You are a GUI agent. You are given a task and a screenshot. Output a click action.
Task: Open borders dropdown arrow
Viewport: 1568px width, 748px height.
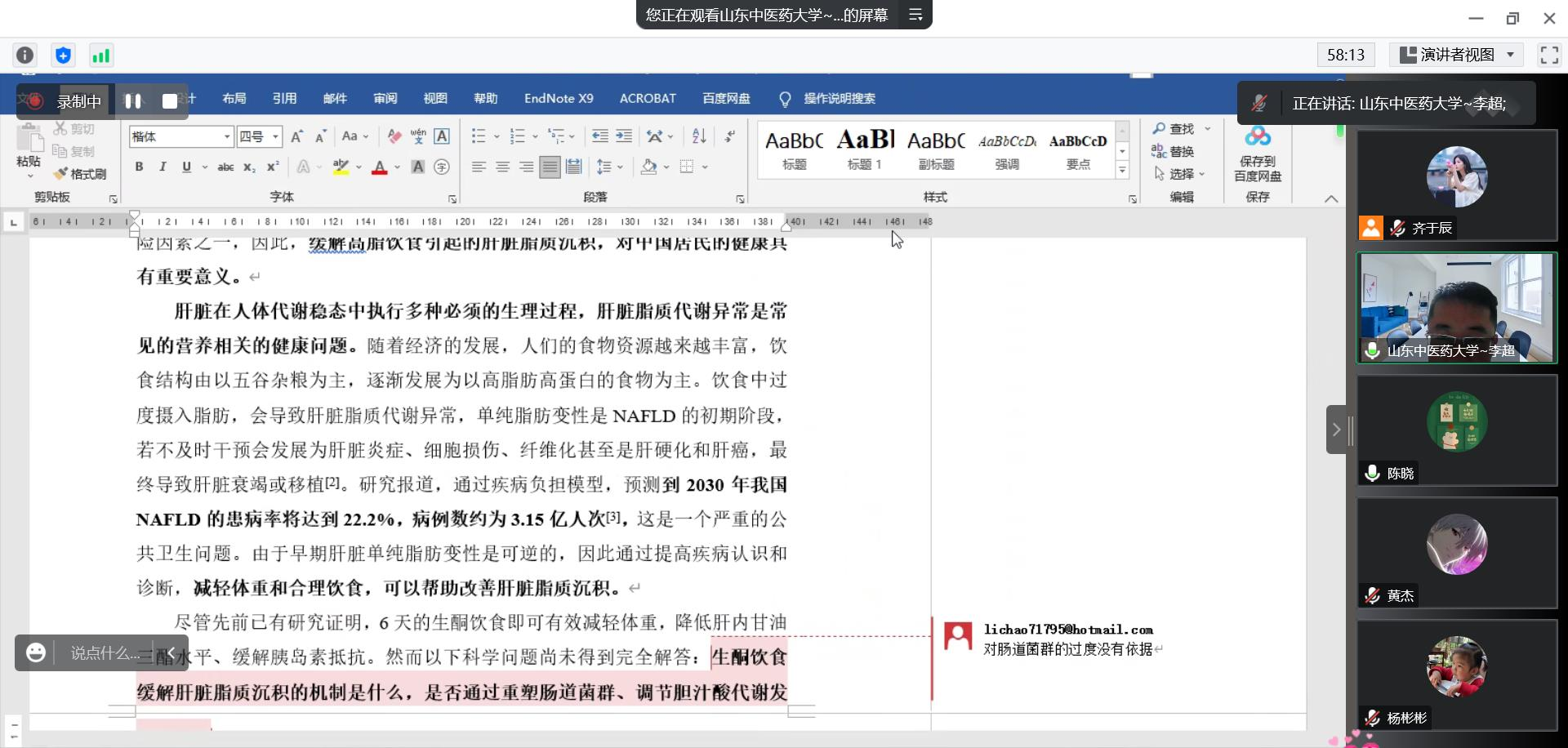(705, 167)
